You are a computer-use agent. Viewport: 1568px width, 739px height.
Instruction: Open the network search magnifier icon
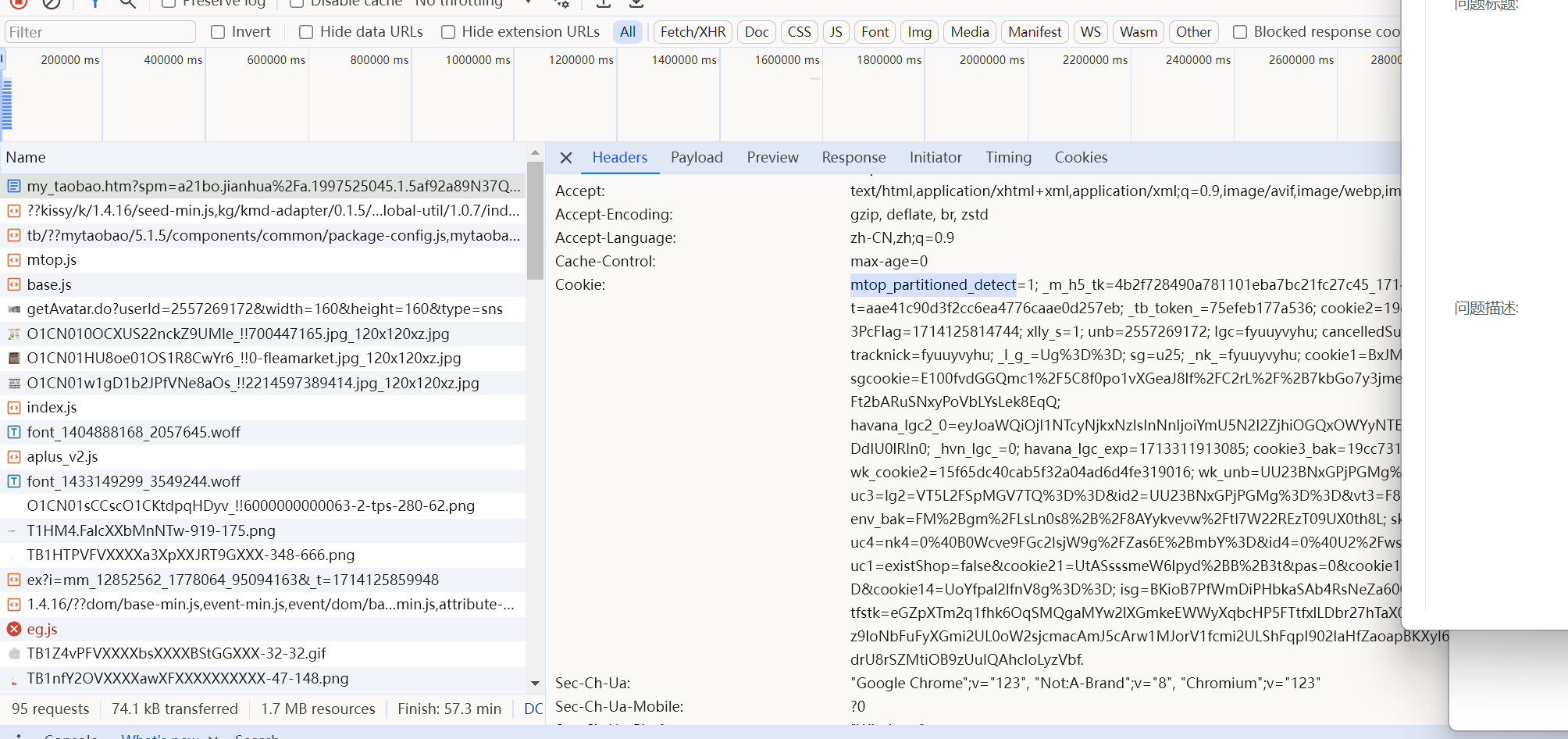click(128, 3)
